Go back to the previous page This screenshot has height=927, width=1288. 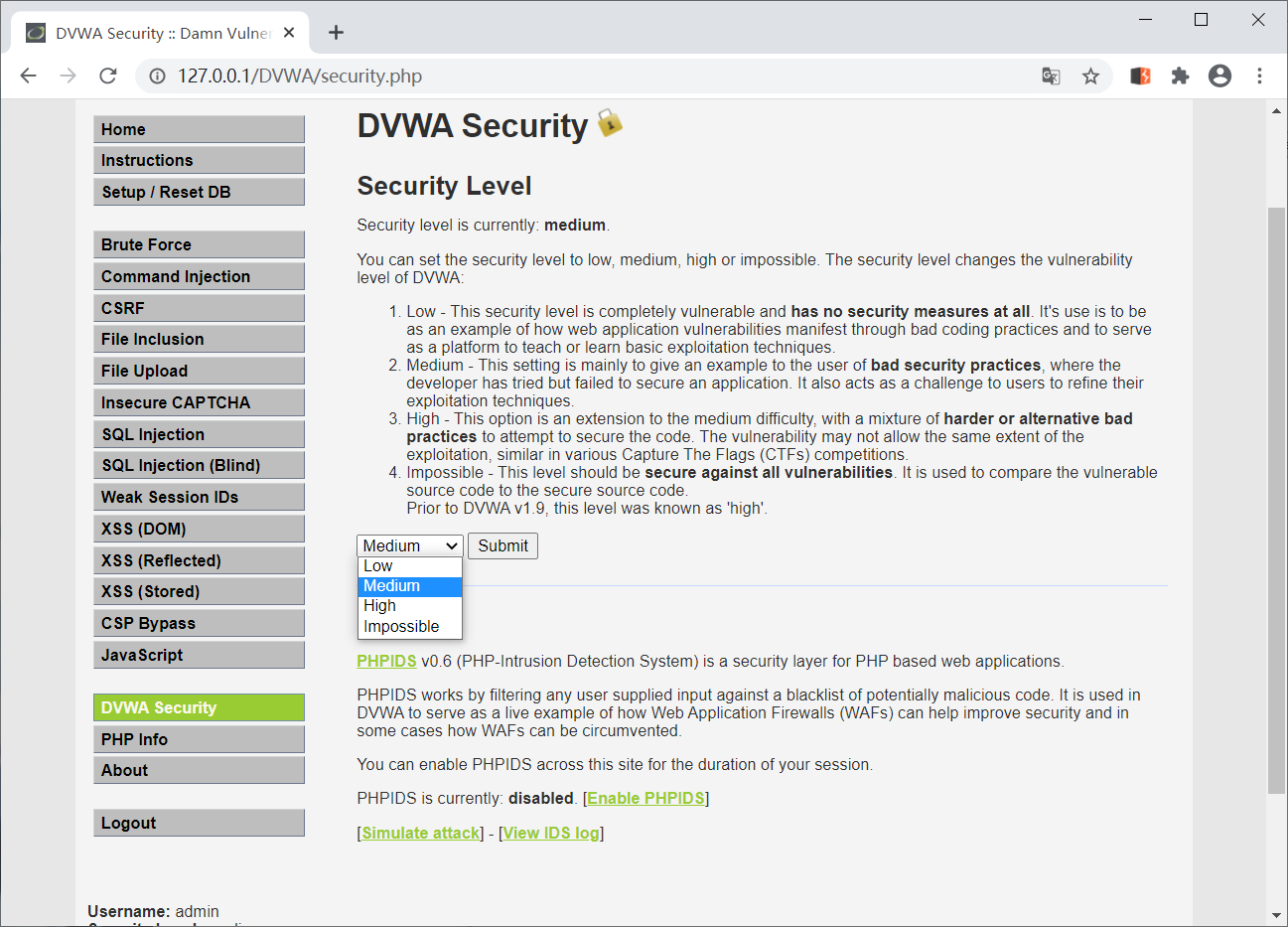tap(28, 76)
